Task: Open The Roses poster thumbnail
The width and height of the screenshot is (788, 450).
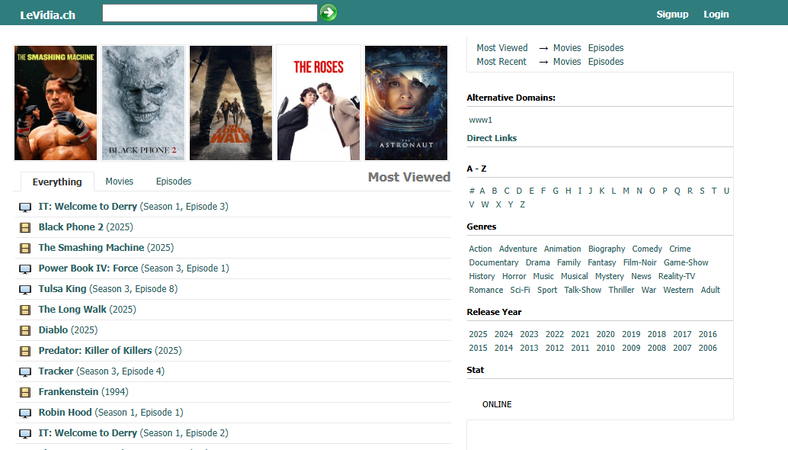Action: pyautogui.click(x=318, y=102)
